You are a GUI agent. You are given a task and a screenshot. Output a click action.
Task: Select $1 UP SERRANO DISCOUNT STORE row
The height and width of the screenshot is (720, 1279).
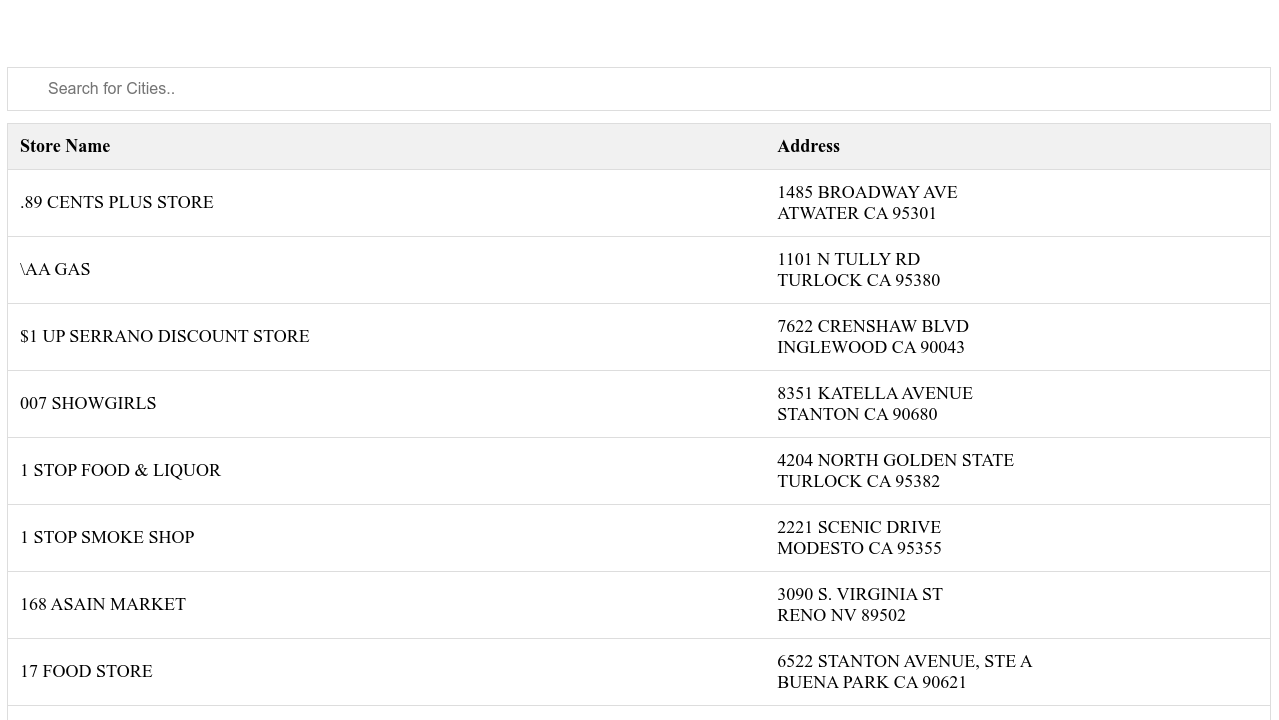(165, 337)
